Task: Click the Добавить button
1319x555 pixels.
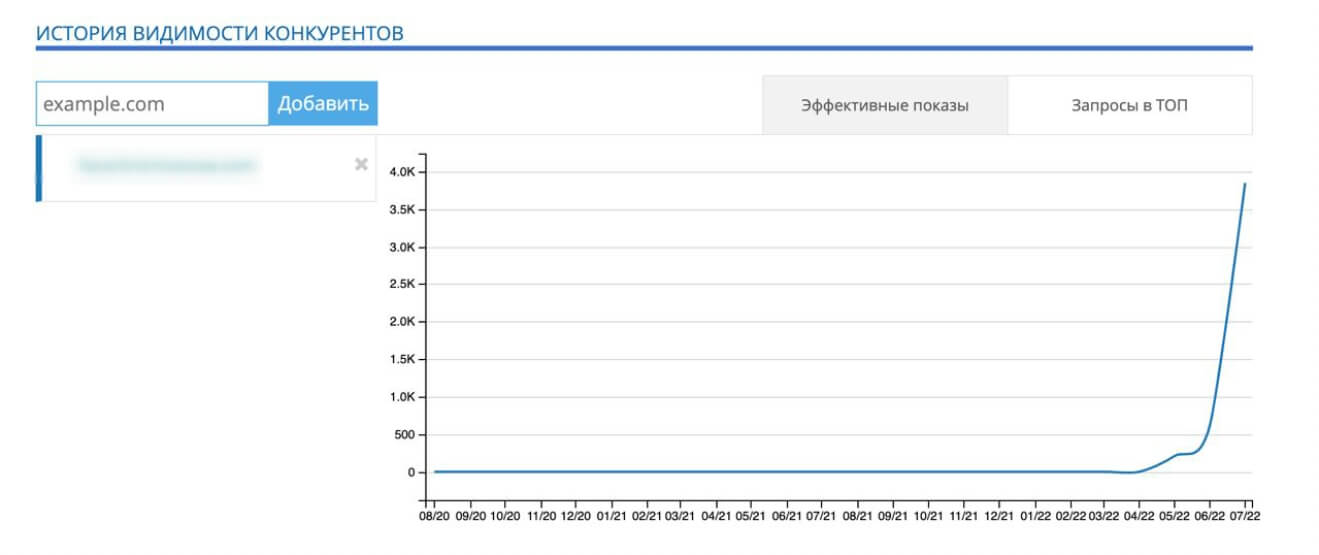Action: [323, 104]
